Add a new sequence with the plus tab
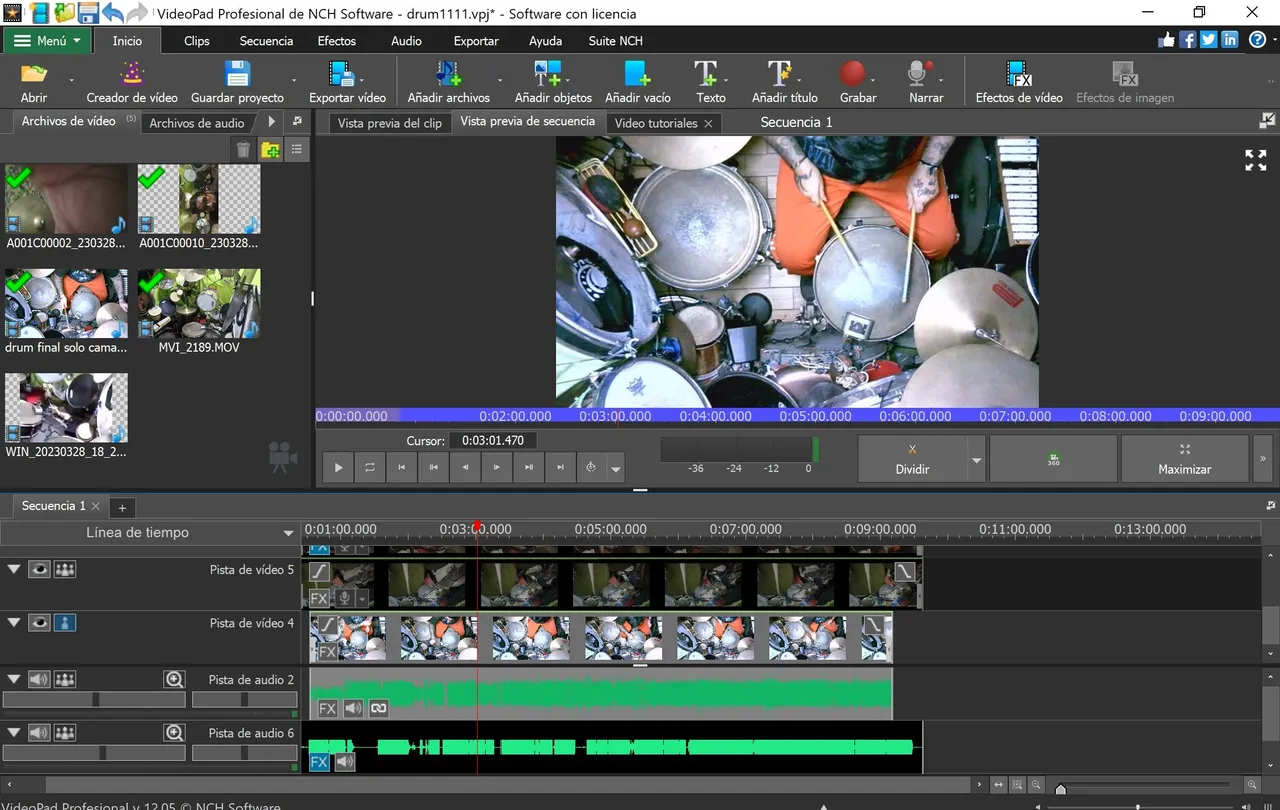Image resolution: width=1280 pixels, height=810 pixels. coord(122,508)
